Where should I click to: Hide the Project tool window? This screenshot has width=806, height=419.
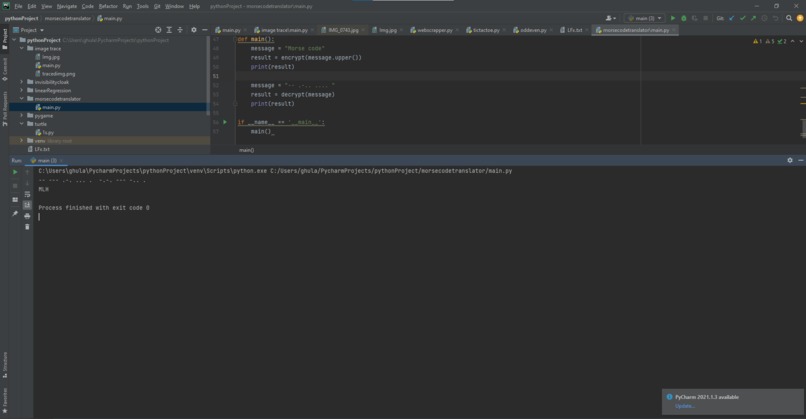205,30
